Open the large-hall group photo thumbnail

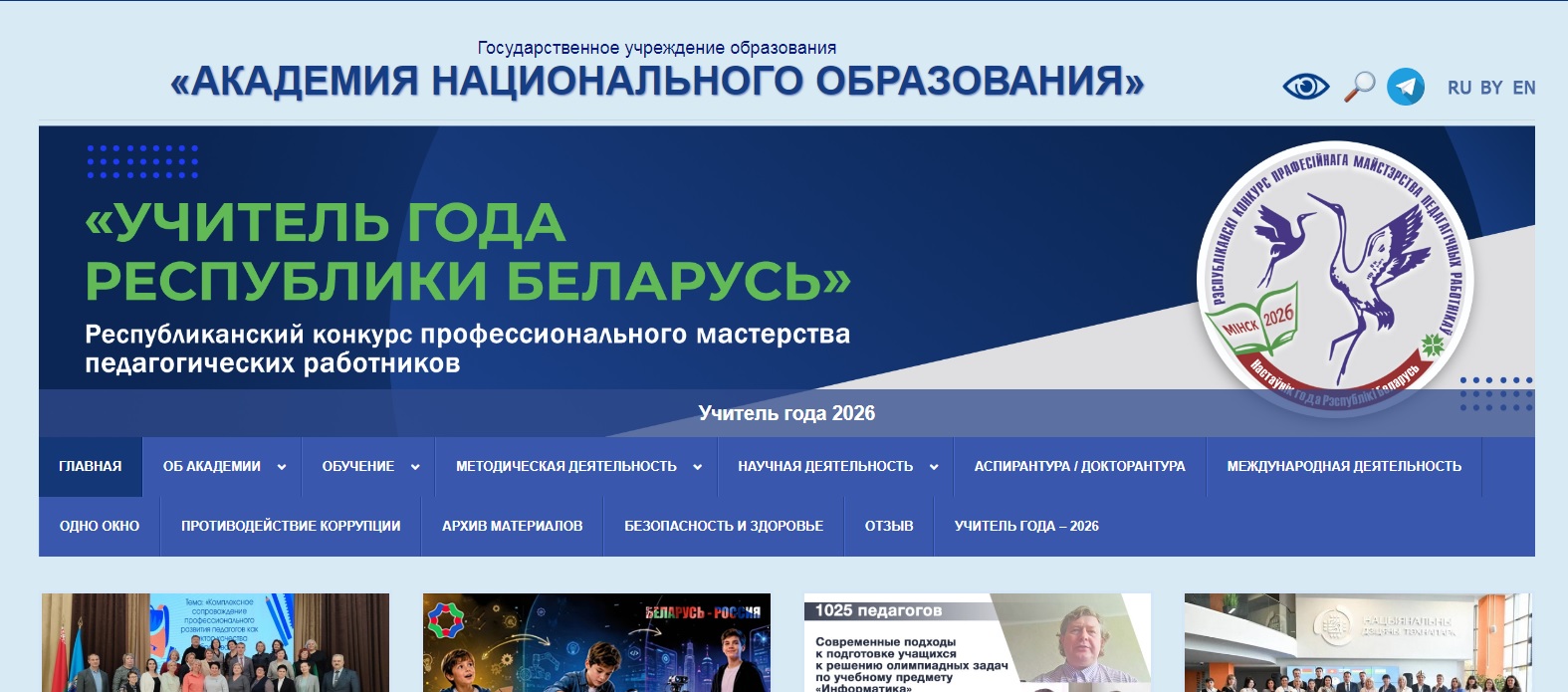[1358, 643]
